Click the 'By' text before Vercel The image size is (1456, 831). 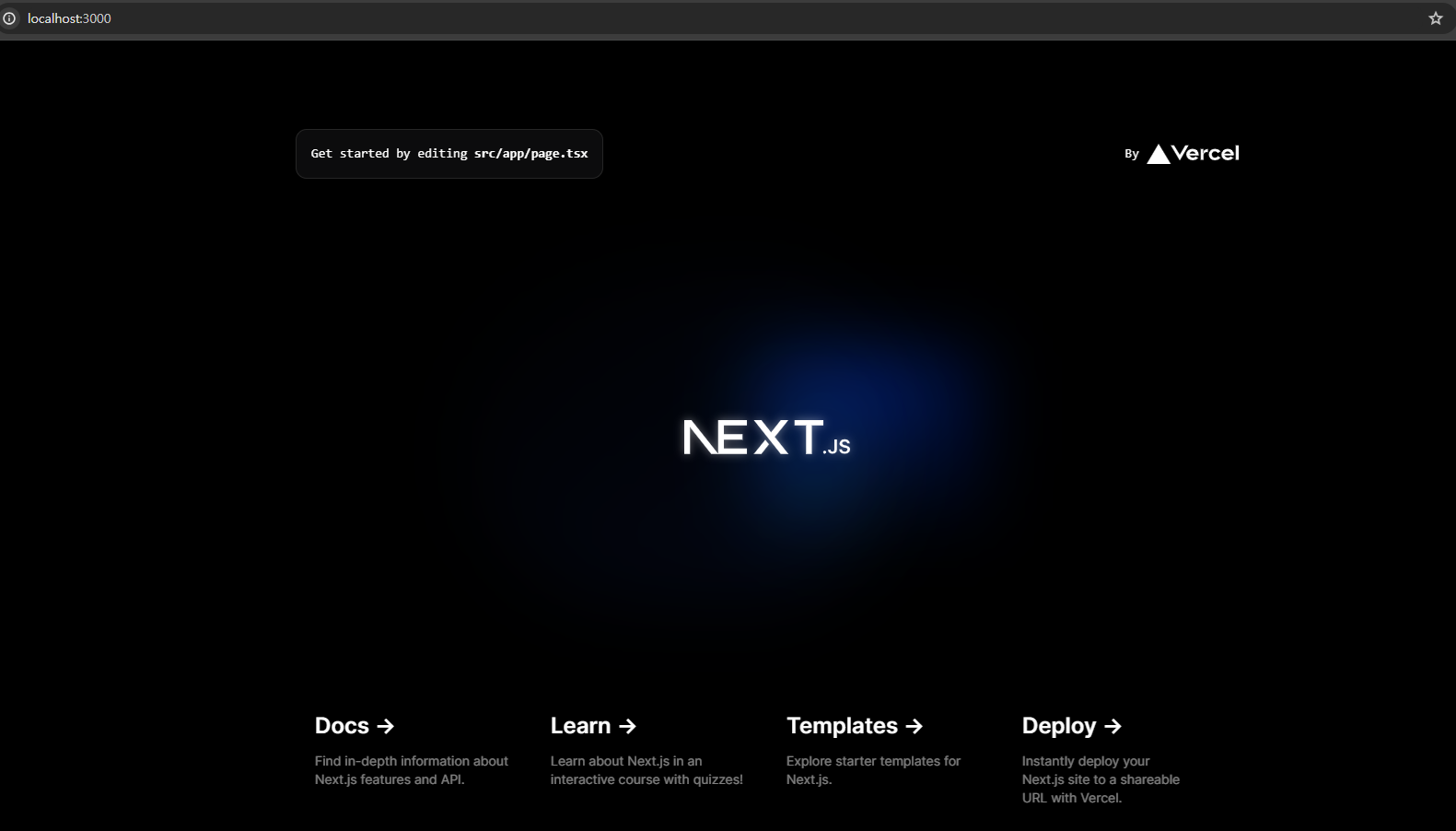tap(1132, 154)
